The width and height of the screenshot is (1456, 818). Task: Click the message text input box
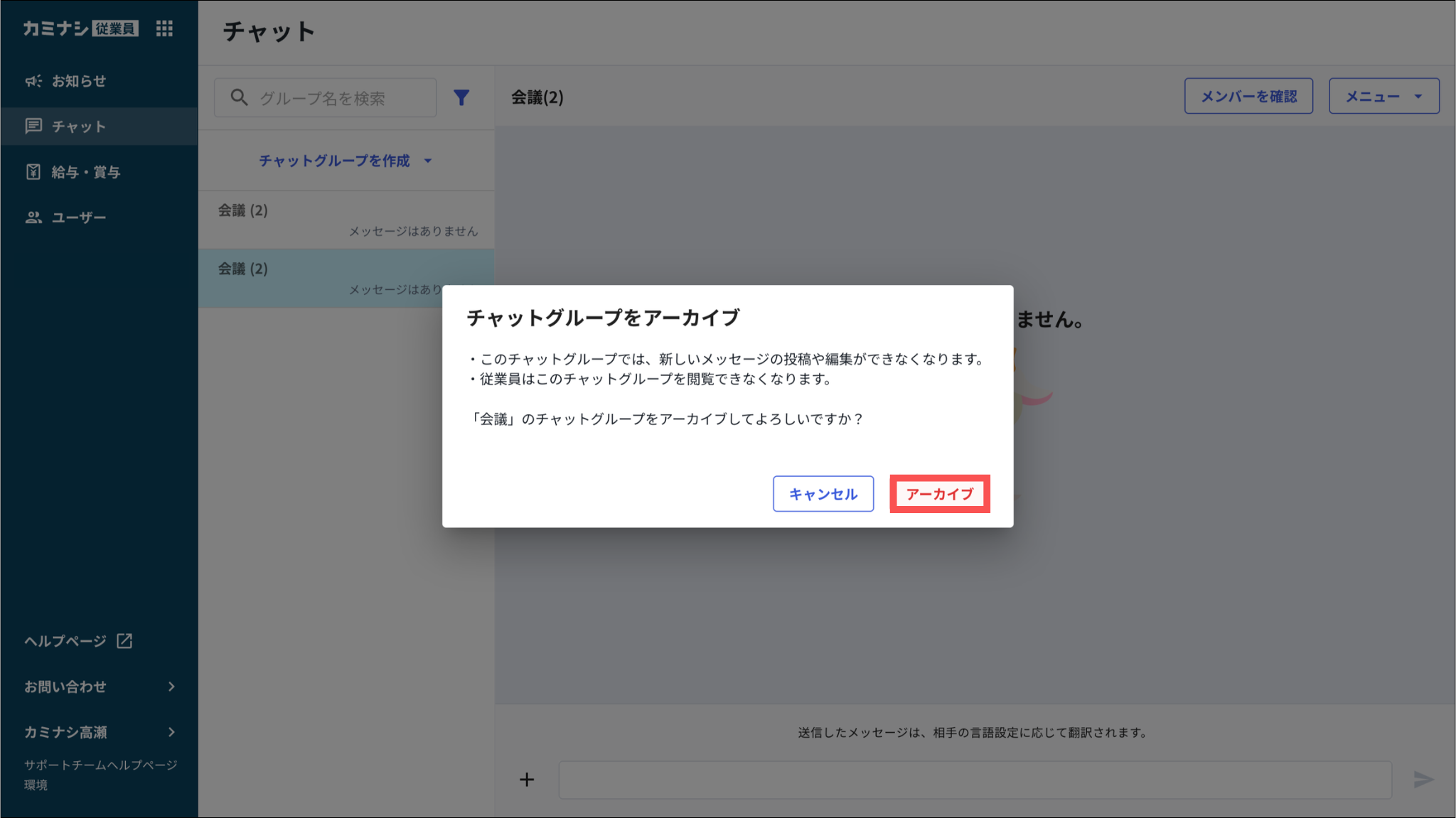974,780
